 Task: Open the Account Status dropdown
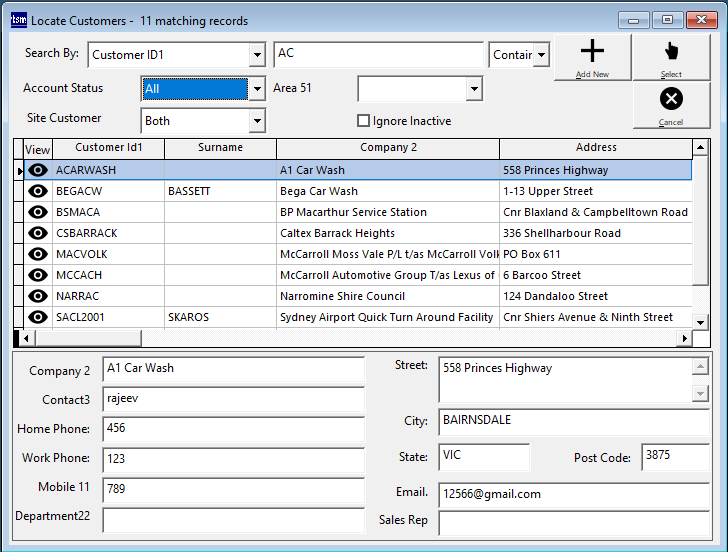tap(257, 89)
